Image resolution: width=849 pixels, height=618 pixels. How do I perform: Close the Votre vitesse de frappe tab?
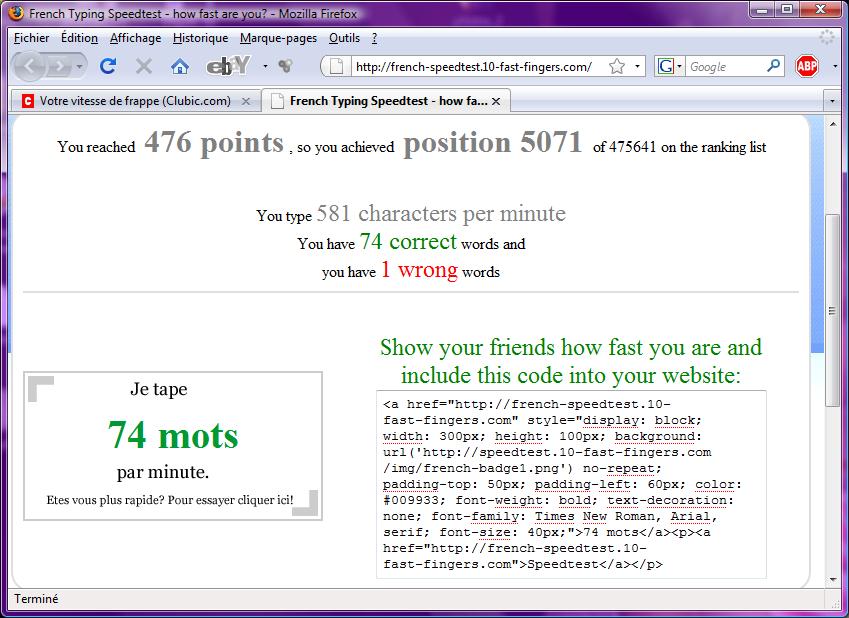(x=246, y=101)
